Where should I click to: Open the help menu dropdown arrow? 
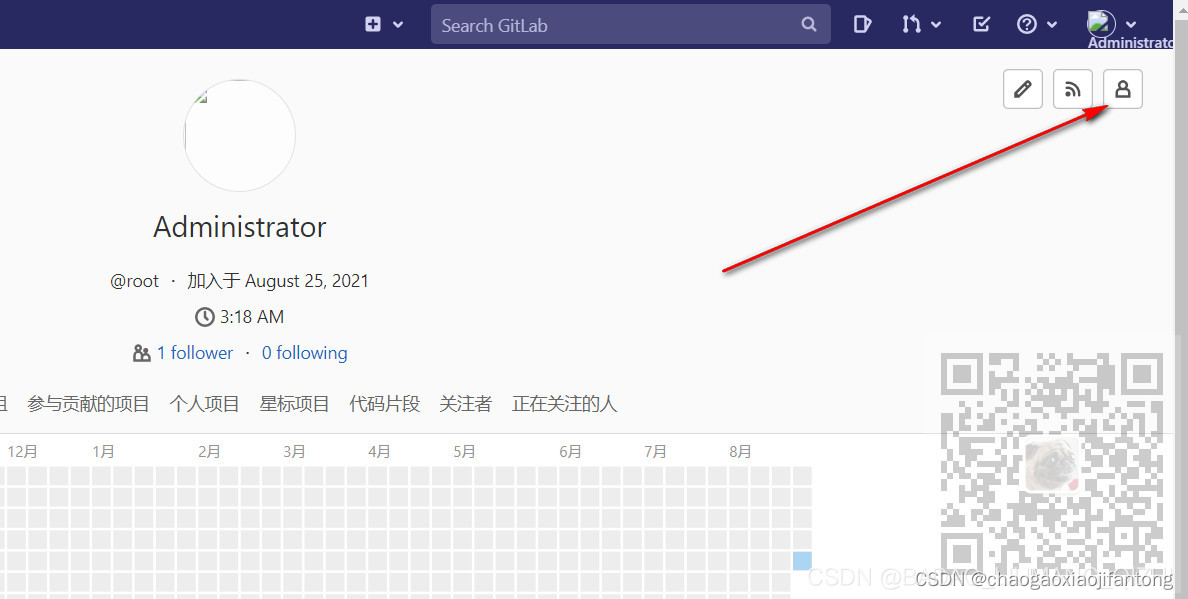1051,23
